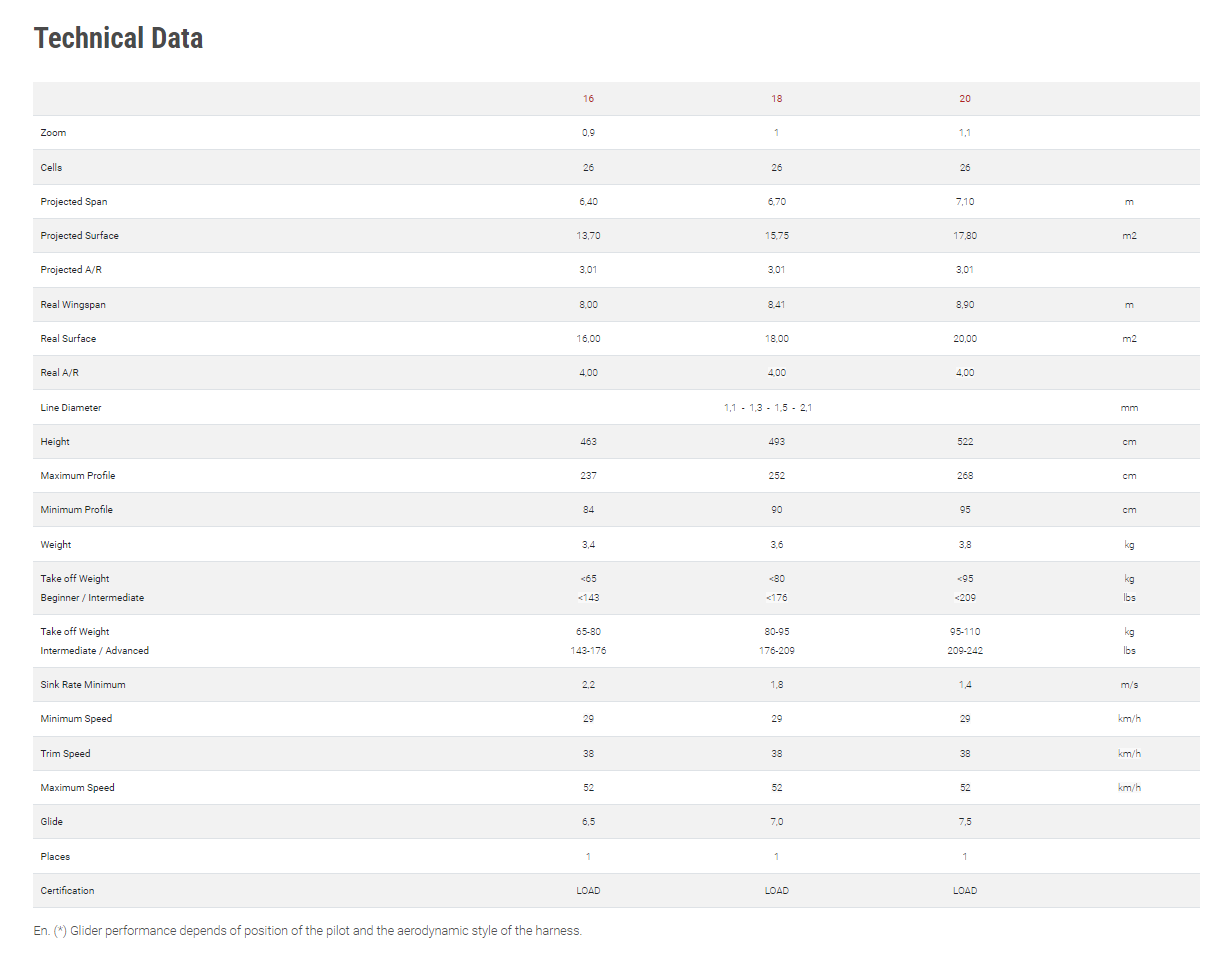Click the glide value 7,5
The width and height of the screenshot is (1224, 964).
click(964, 822)
